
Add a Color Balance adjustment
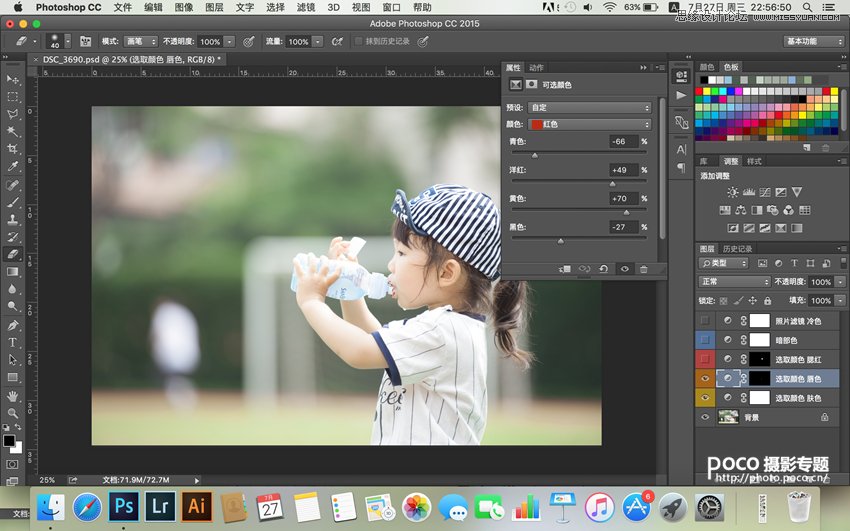pos(740,210)
